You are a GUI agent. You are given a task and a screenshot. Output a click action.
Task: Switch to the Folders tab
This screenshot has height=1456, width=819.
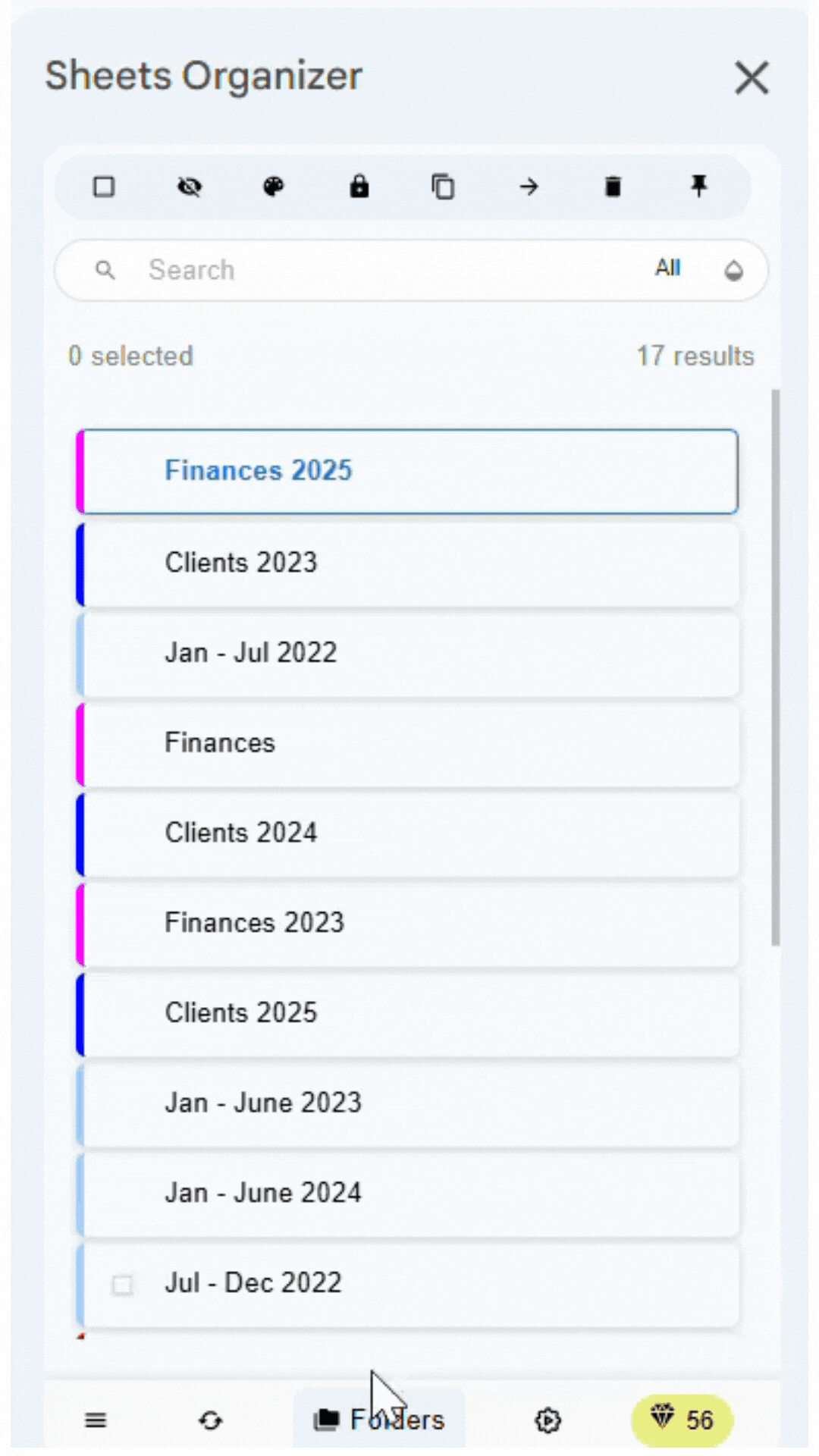click(x=379, y=1420)
